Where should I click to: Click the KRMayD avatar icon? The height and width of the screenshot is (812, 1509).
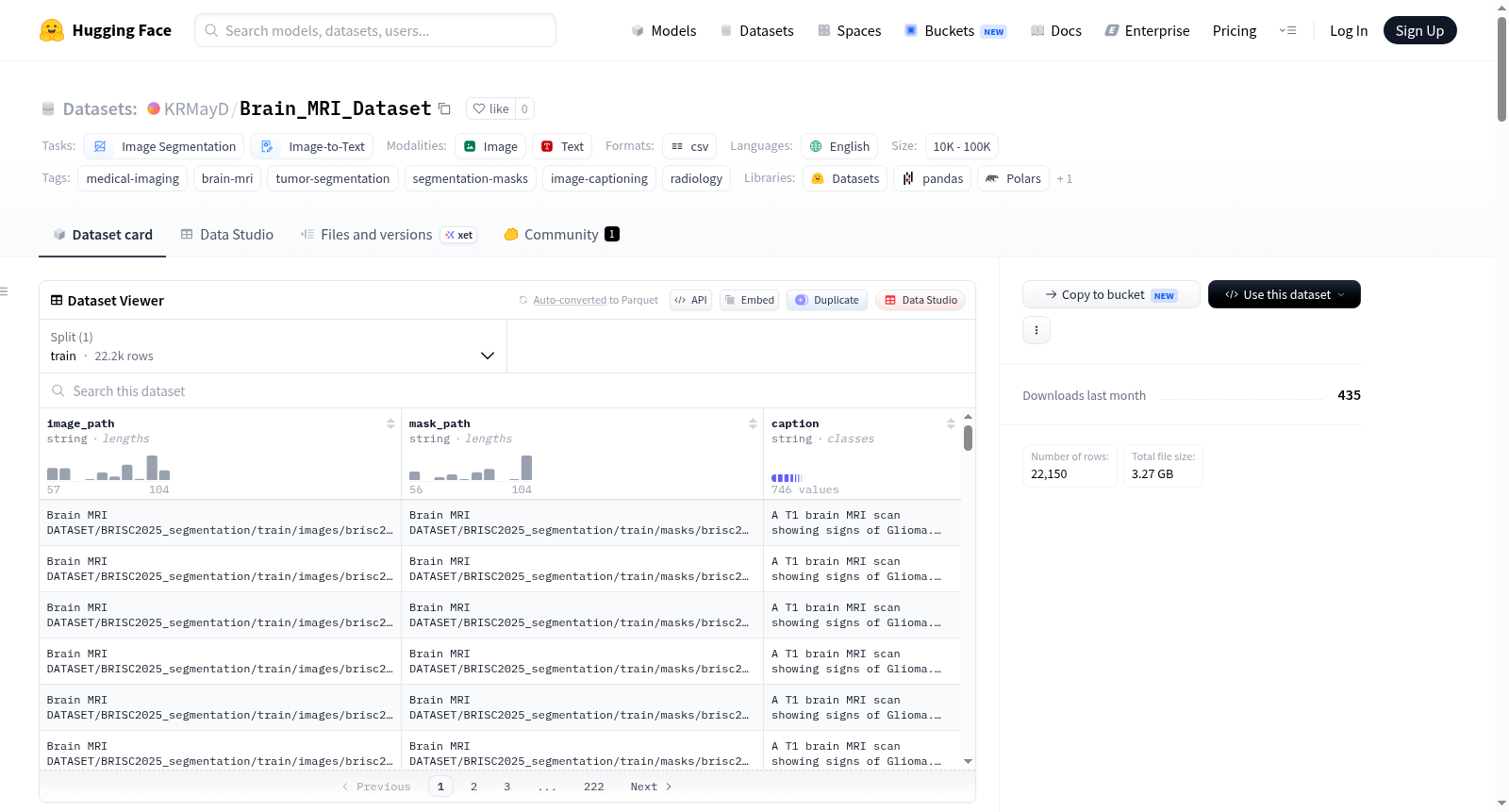[154, 108]
